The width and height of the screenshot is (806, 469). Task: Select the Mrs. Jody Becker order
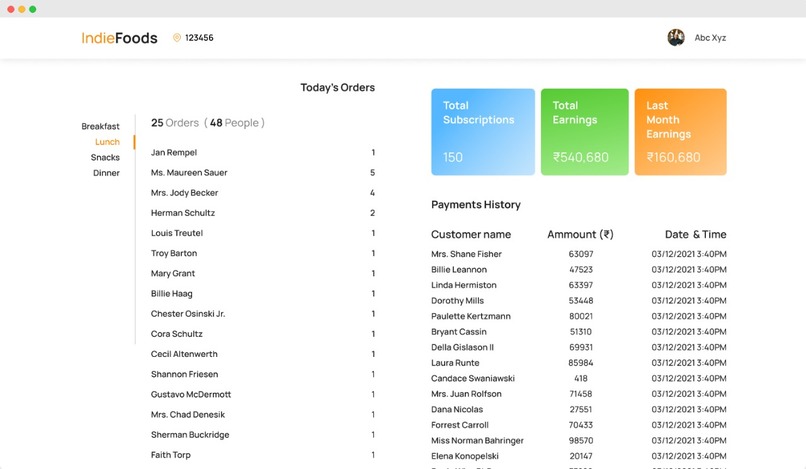[x=263, y=193]
